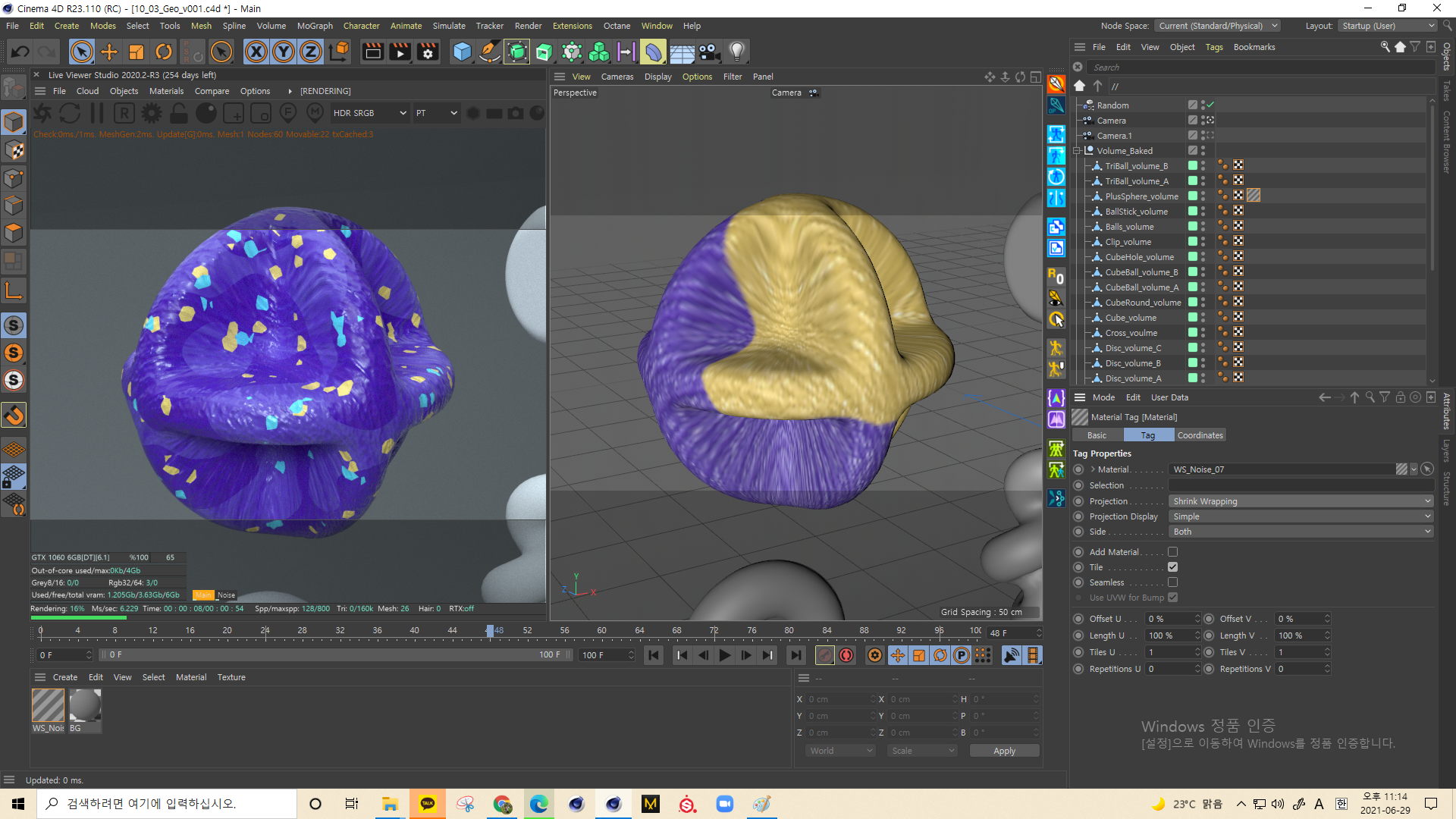Select the Move tool
This screenshot has height=819, width=1456.
point(109,52)
